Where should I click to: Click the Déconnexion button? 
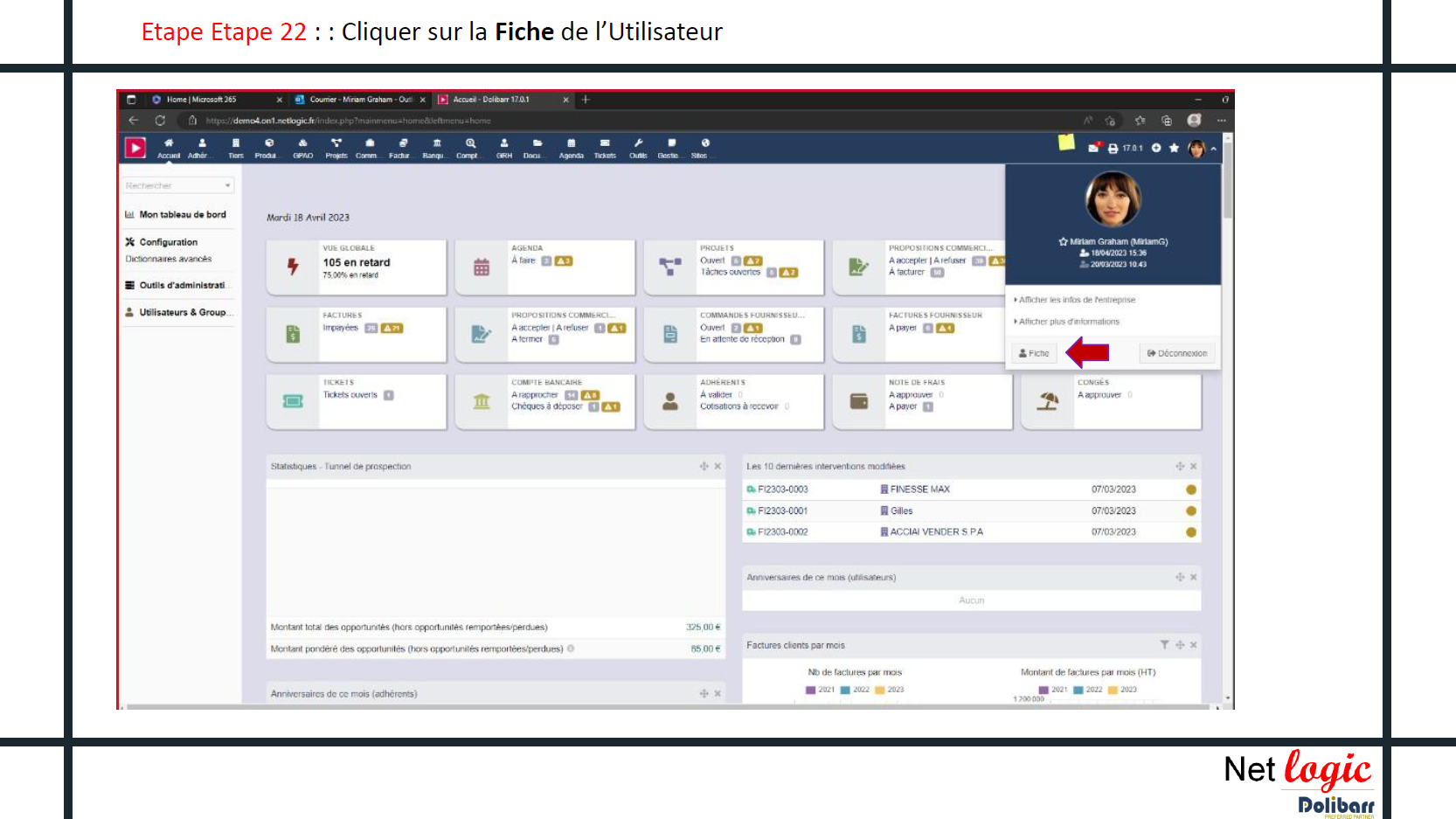1177,353
